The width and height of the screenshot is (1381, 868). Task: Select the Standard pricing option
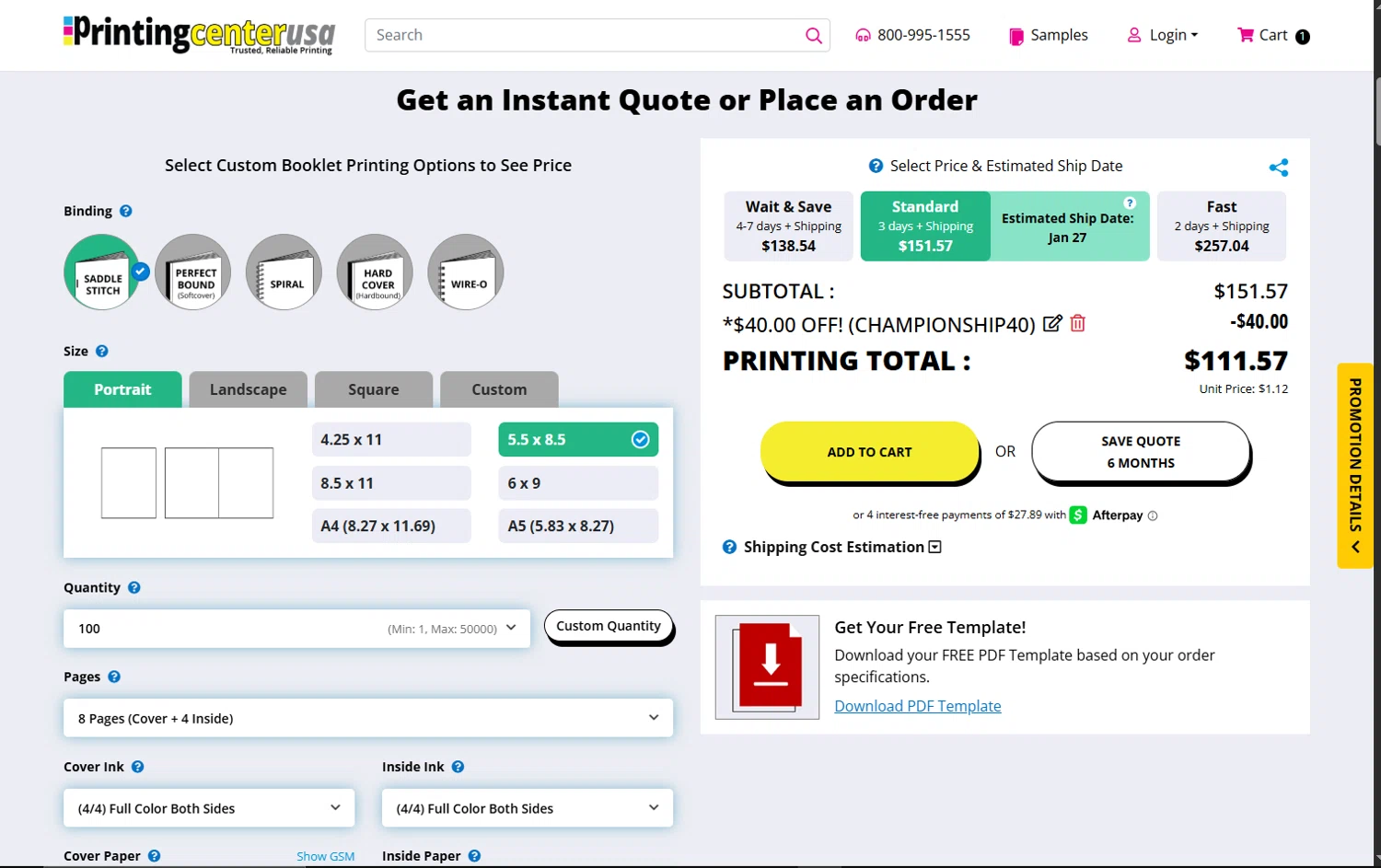925,226
